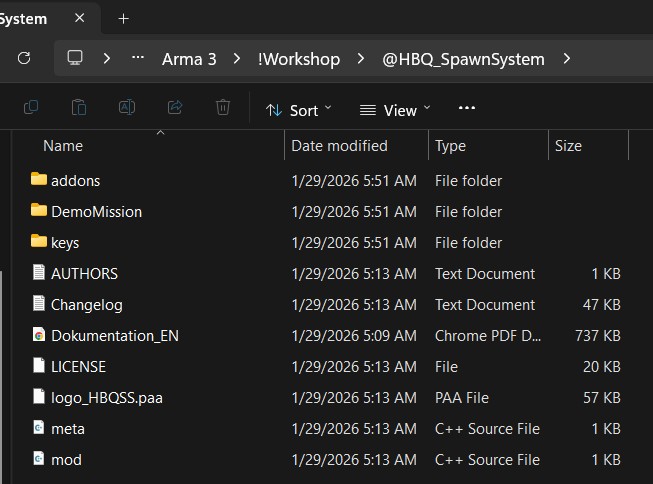The width and height of the screenshot is (653, 484).
Task: Click the Refresh icon beside the address bar
Action: pyautogui.click(x=24, y=58)
